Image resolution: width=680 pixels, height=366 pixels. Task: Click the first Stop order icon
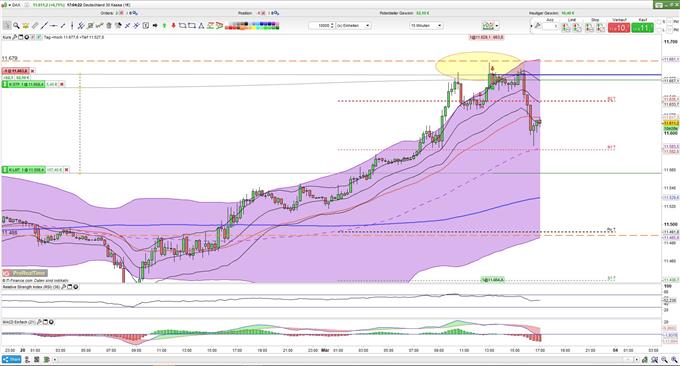[x=589, y=27]
